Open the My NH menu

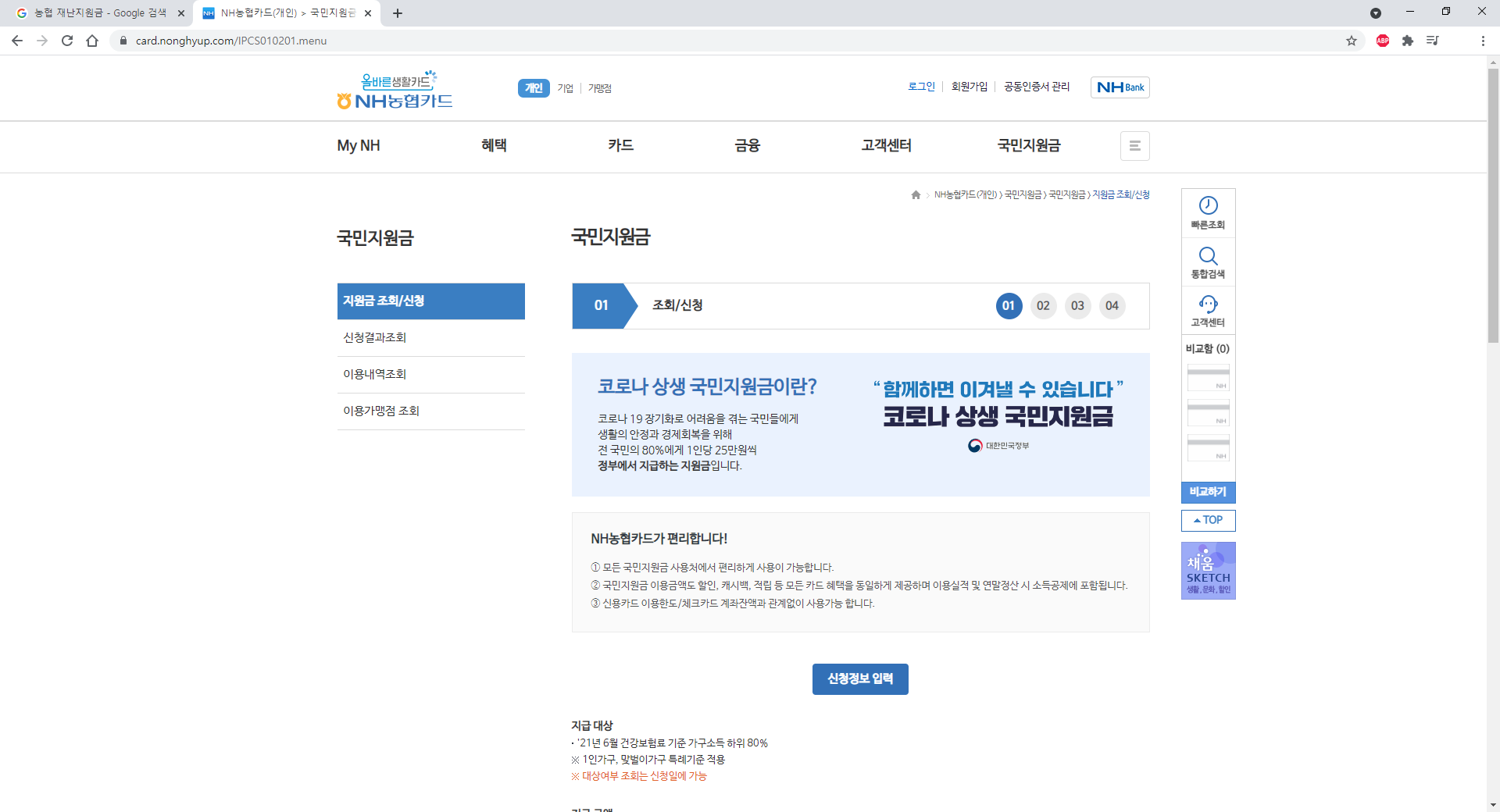(359, 145)
